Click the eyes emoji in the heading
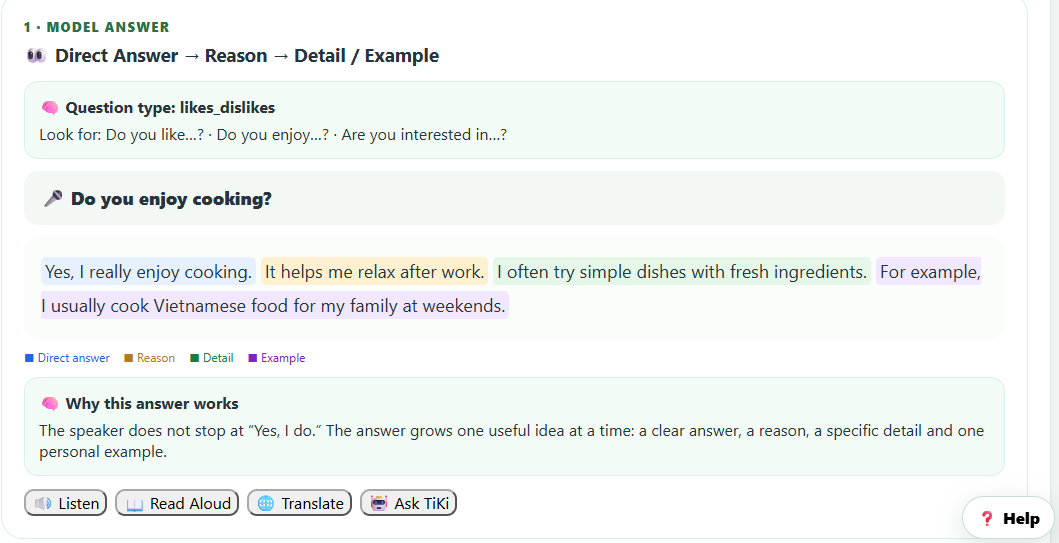This screenshot has height=543, width=1059. (x=36, y=55)
